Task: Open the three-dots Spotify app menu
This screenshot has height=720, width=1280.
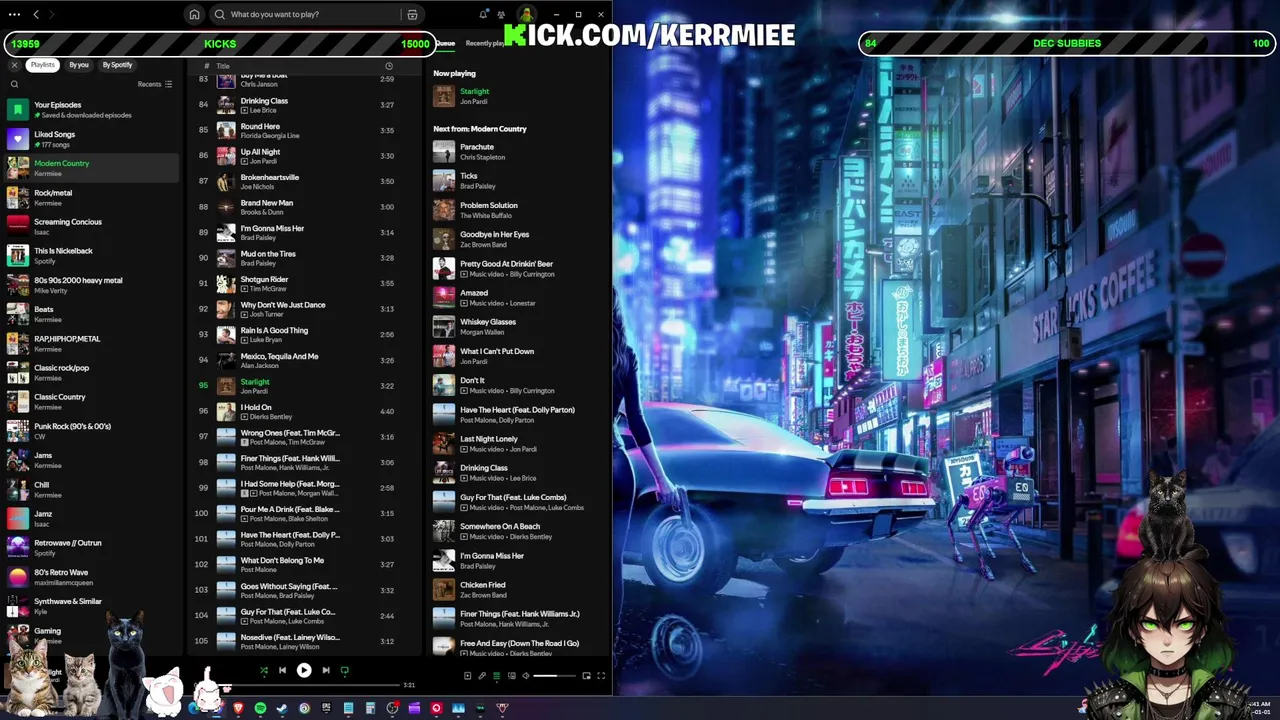Action: click(x=14, y=14)
